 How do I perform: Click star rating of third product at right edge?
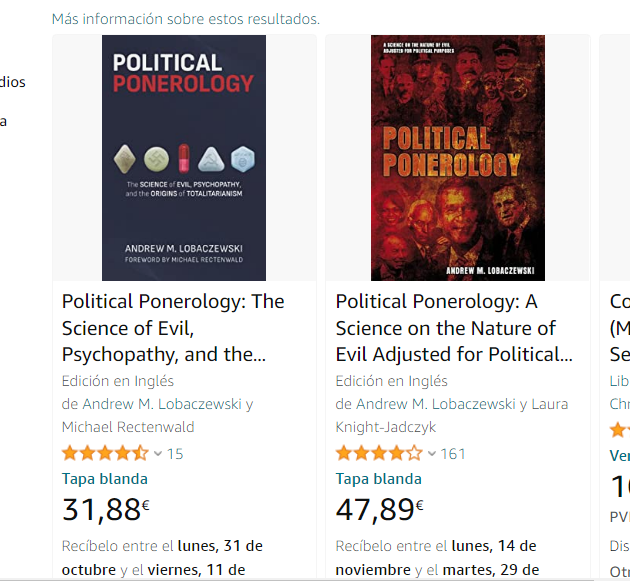coord(620,430)
